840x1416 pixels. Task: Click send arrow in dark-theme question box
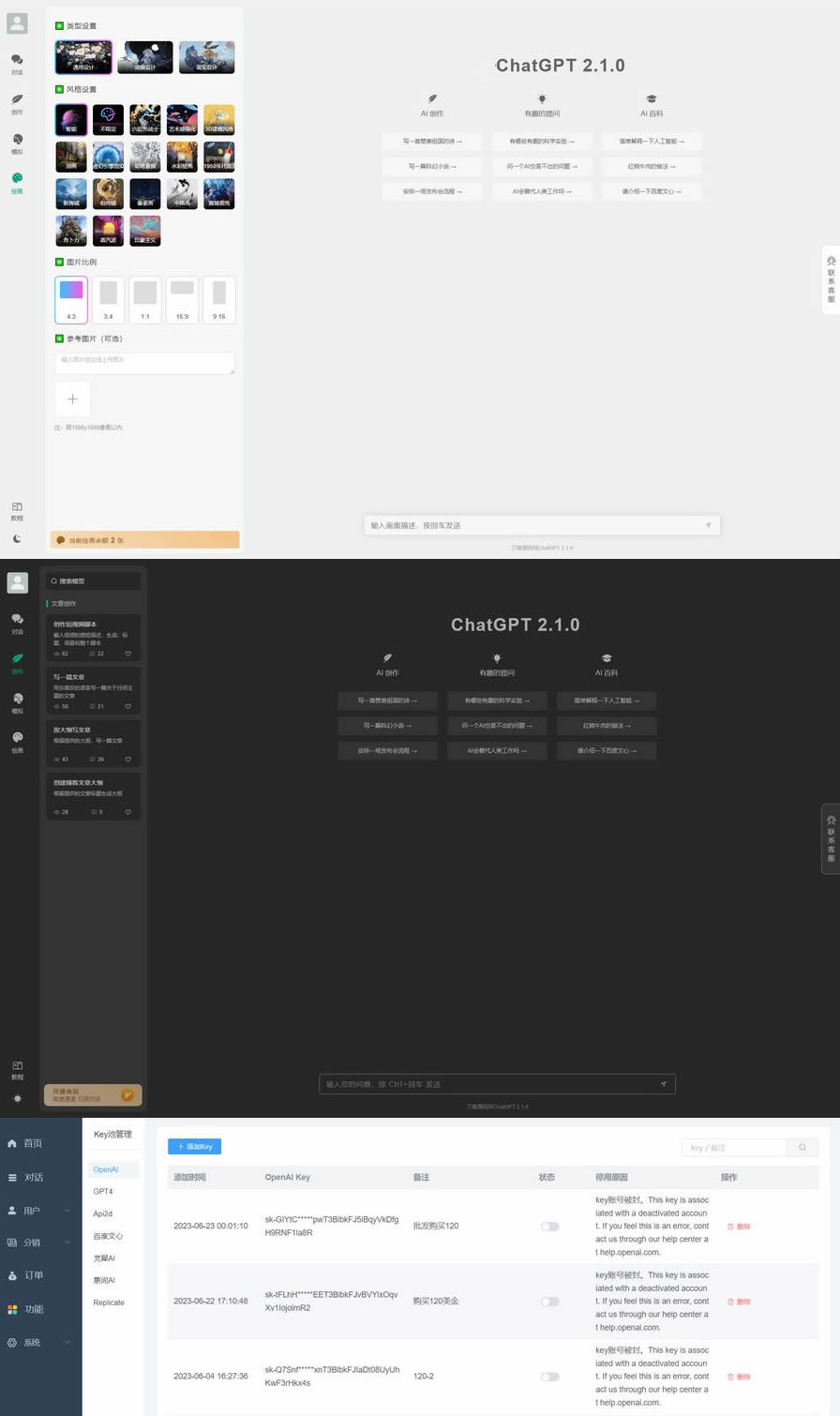tap(663, 1084)
